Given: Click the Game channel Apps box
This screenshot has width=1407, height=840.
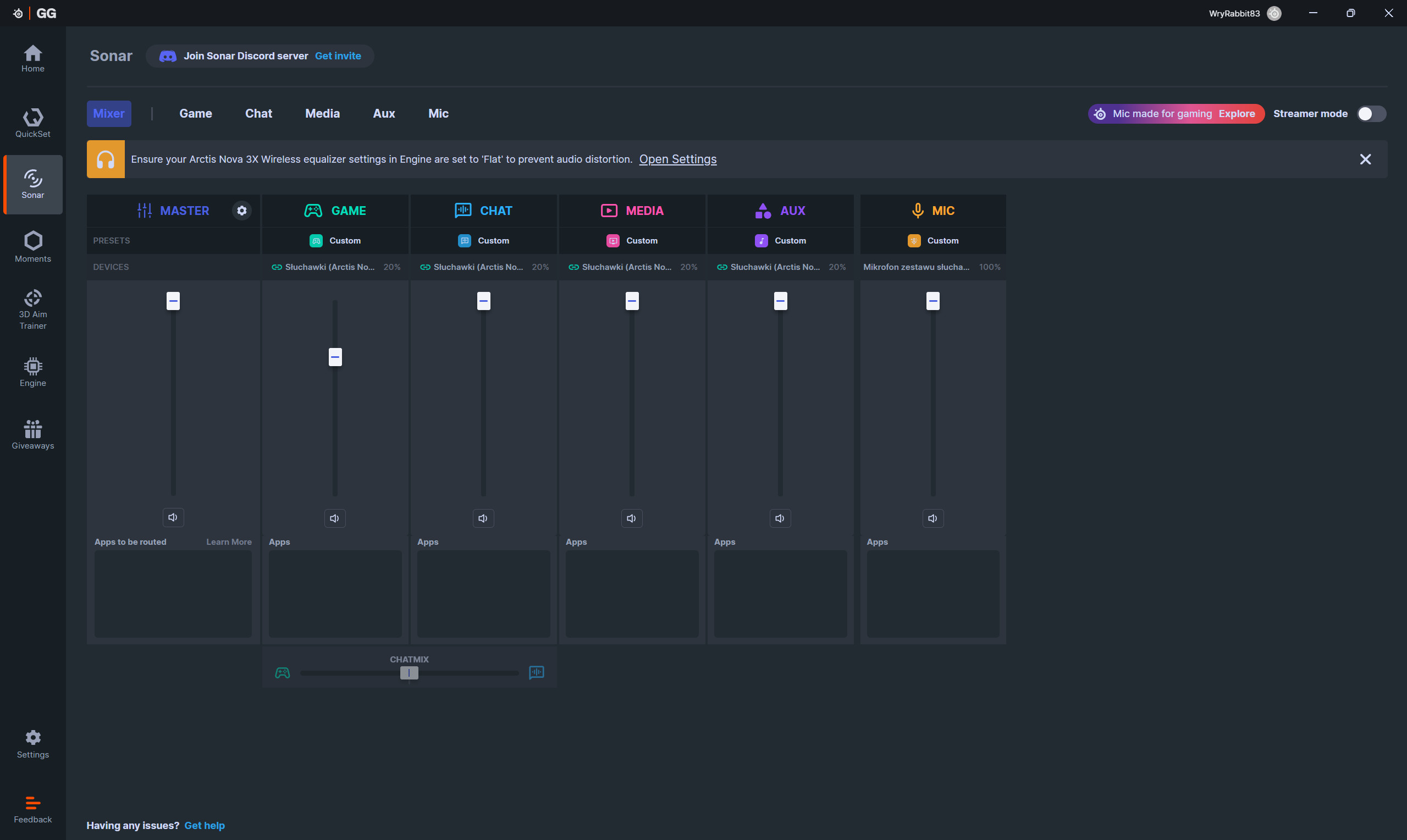Looking at the screenshot, I should (x=335, y=594).
